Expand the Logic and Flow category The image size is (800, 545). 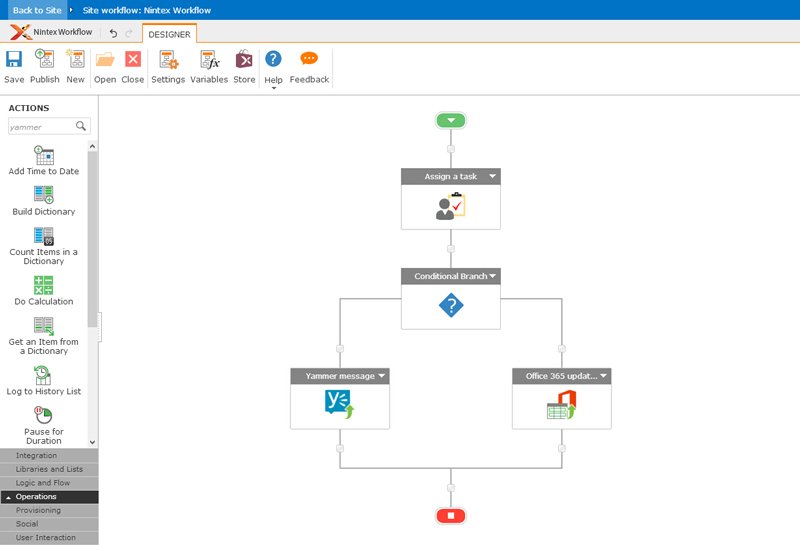49,483
